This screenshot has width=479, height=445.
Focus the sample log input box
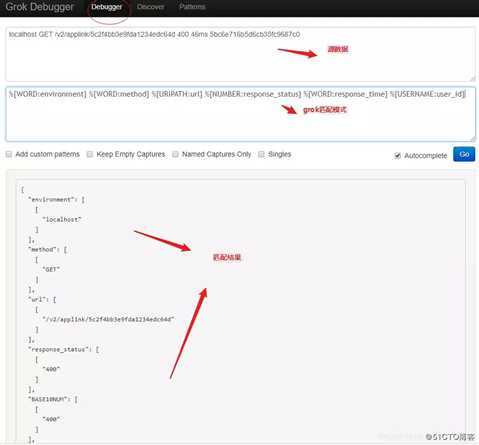tap(240, 54)
